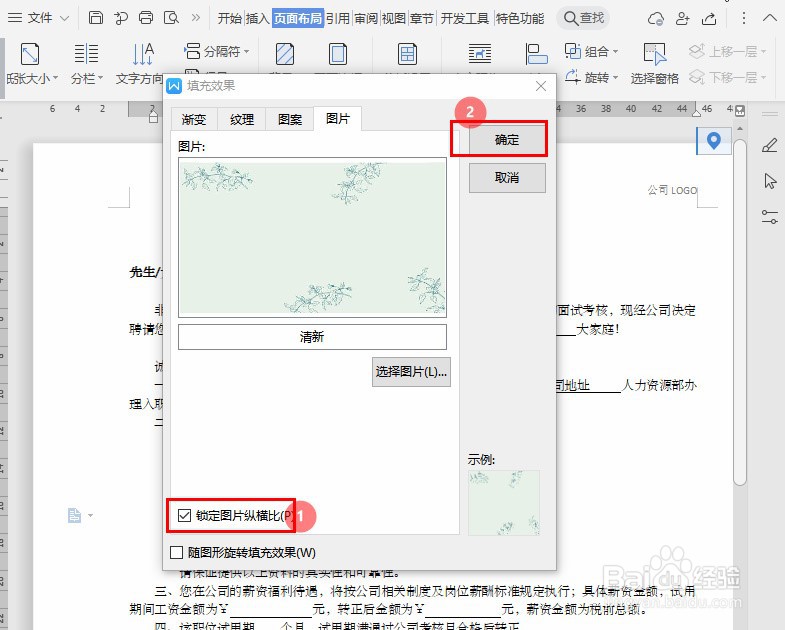Open the 特色功能 ribbon tab

[x=520, y=19]
